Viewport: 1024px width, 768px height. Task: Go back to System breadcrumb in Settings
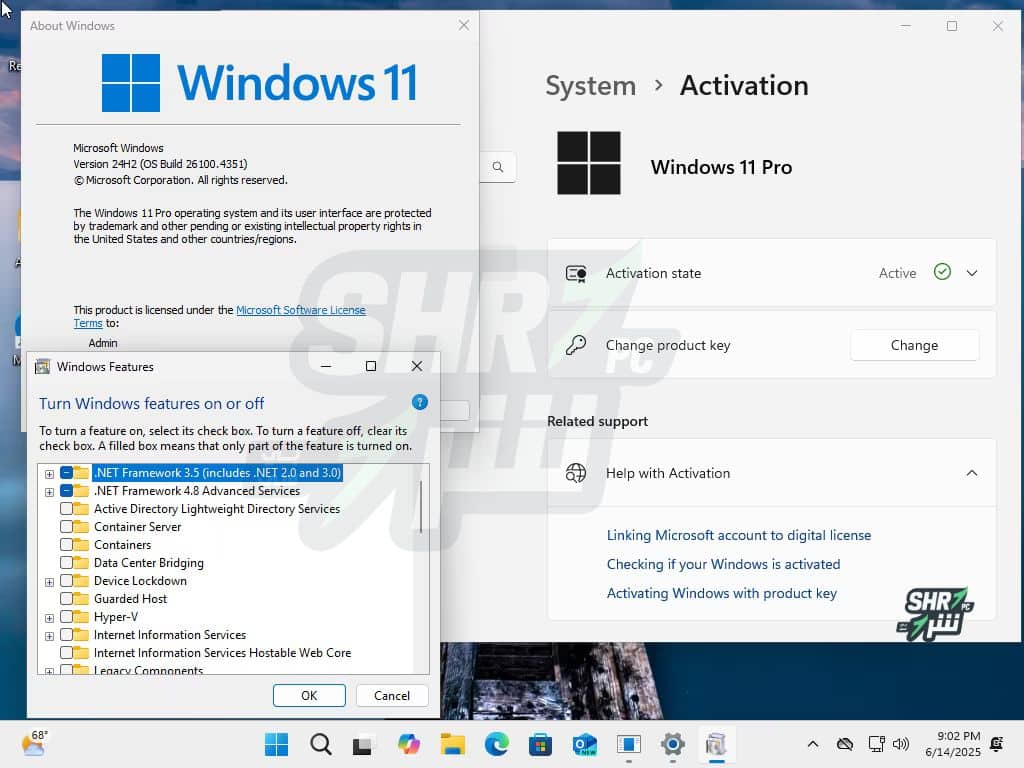pos(590,86)
